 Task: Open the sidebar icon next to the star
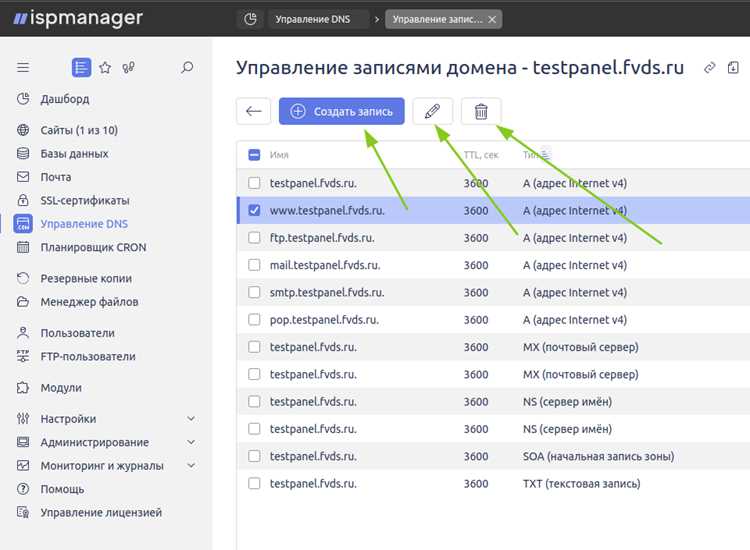tap(128, 67)
